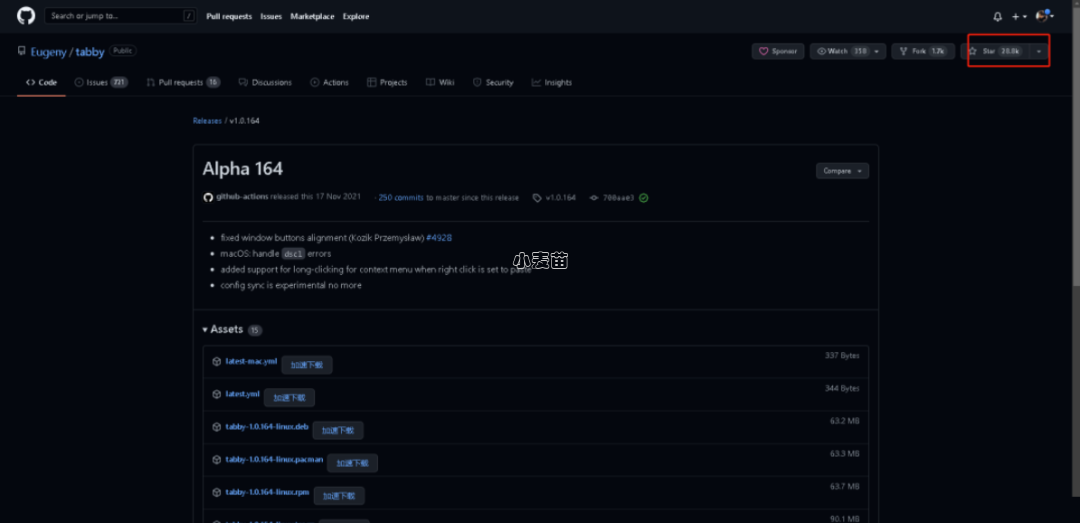Image resolution: width=1080 pixels, height=523 pixels.
Task: Open the Compare dropdown
Action: pyautogui.click(x=842, y=171)
